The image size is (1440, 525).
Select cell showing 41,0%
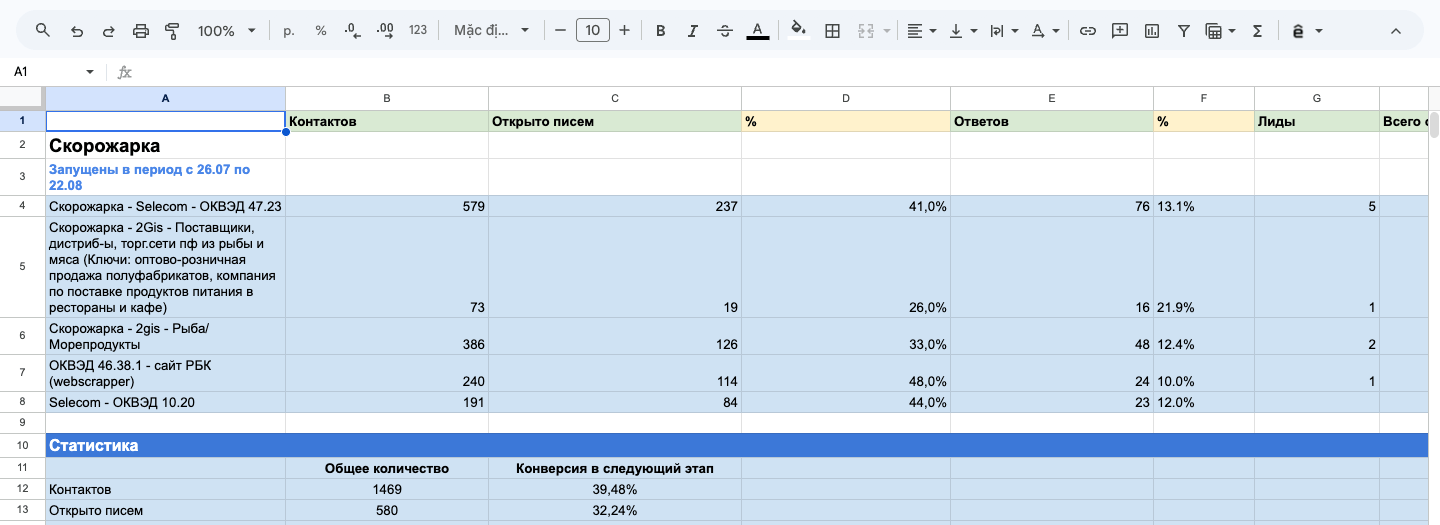click(846, 206)
